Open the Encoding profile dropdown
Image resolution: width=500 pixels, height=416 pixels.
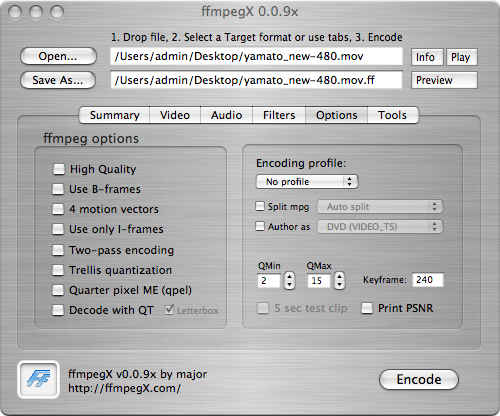(x=307, y=182)
